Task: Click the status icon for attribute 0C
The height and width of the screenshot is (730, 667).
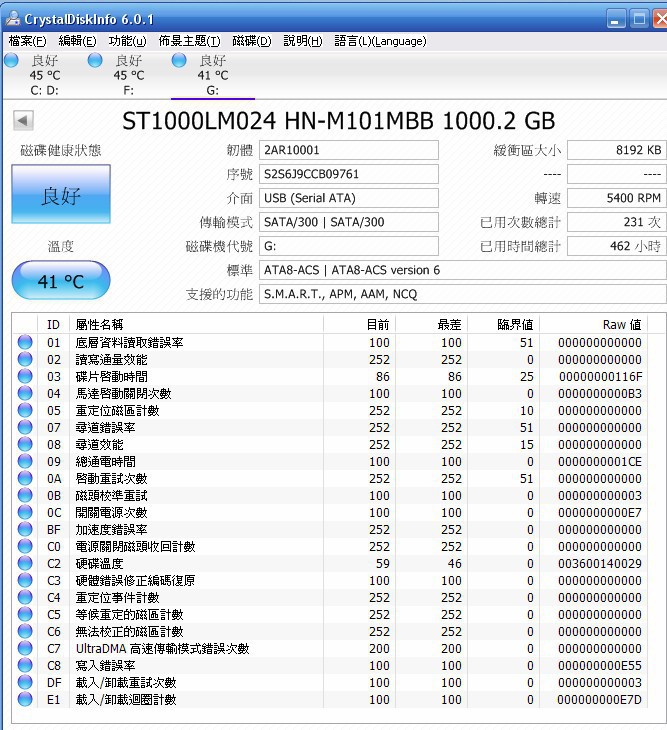Action: coord(25,512)
